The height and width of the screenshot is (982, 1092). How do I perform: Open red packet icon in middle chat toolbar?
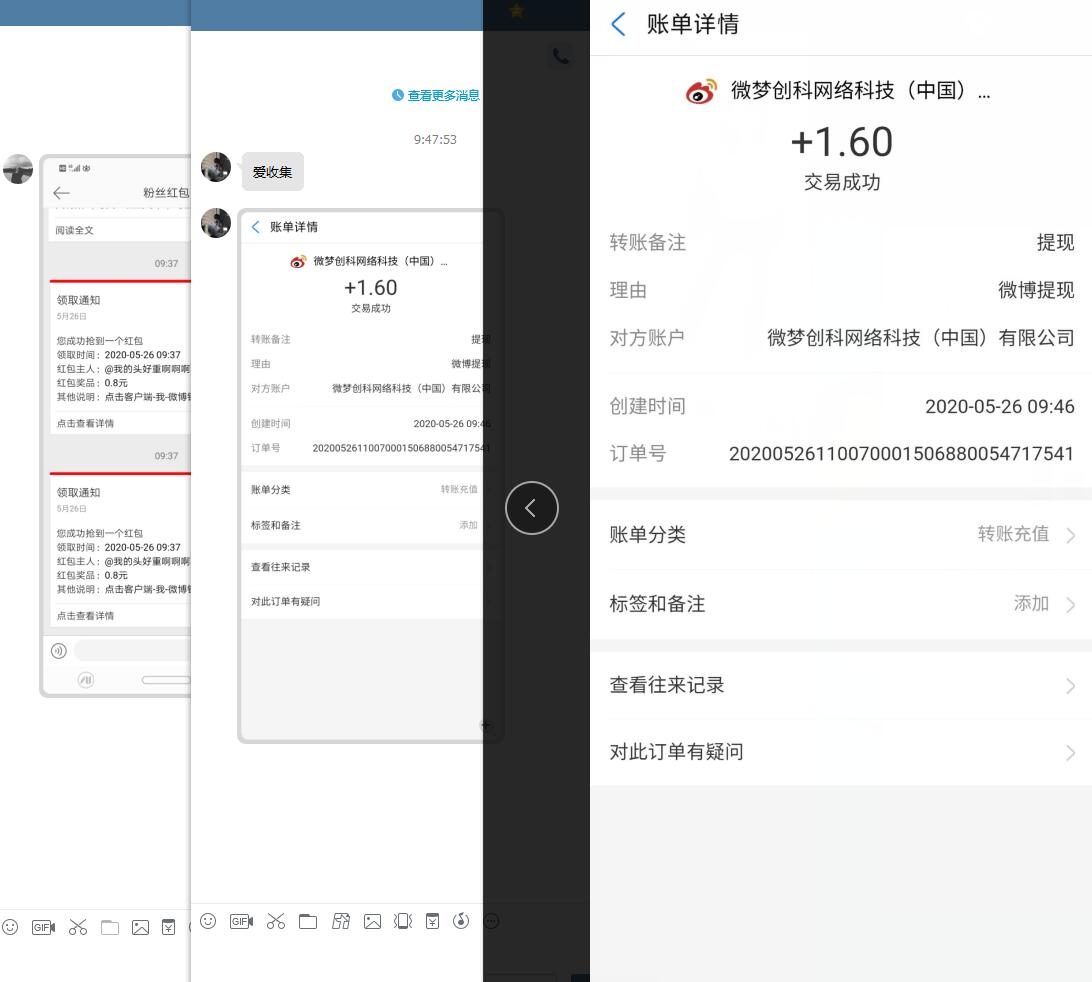tap(432, 921)
